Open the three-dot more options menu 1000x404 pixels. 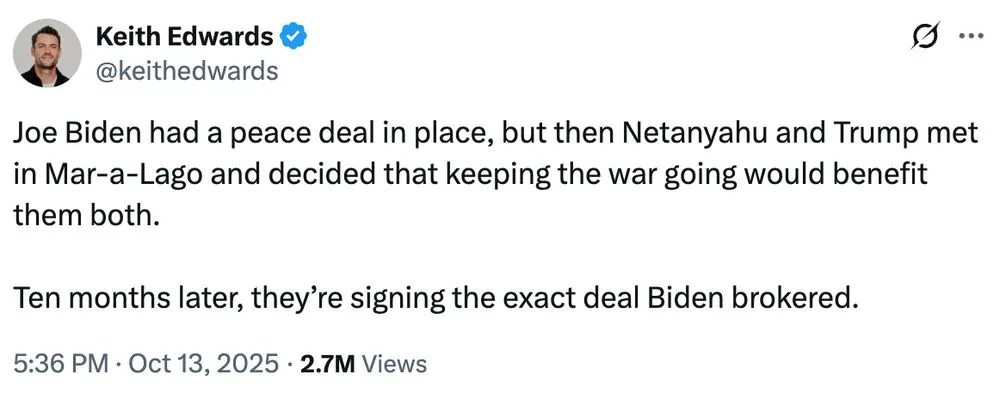(970, 39)
